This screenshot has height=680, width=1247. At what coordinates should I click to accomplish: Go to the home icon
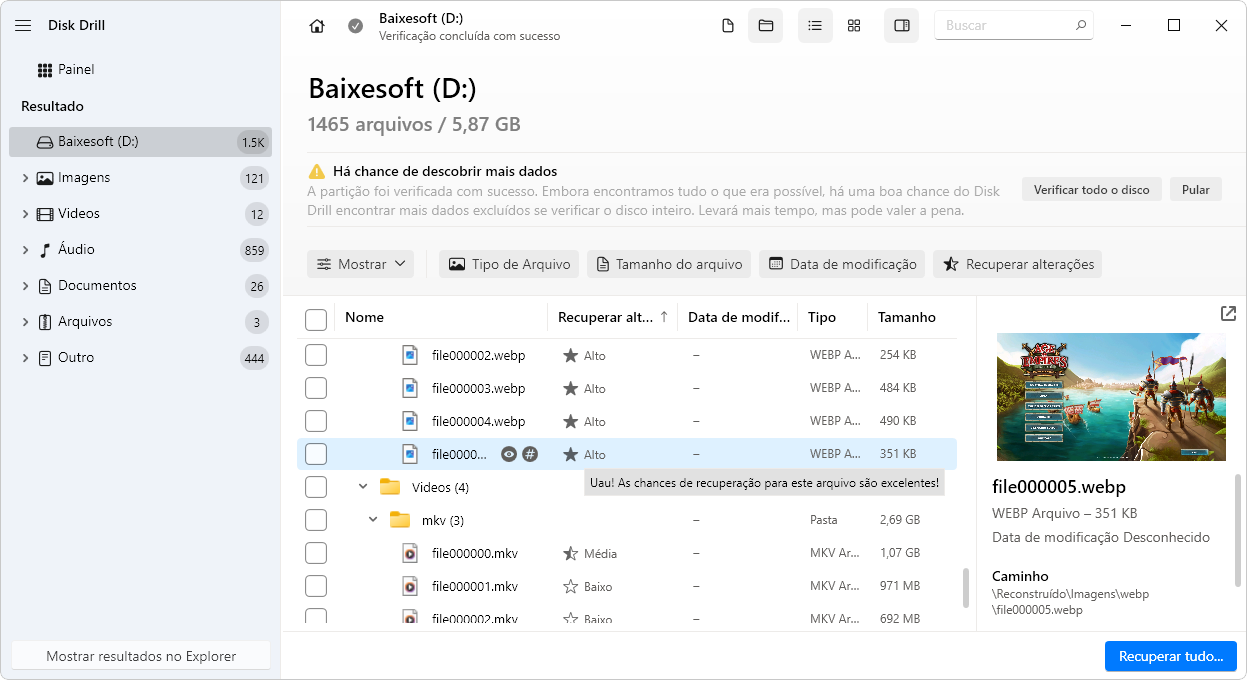pos(317,26)
